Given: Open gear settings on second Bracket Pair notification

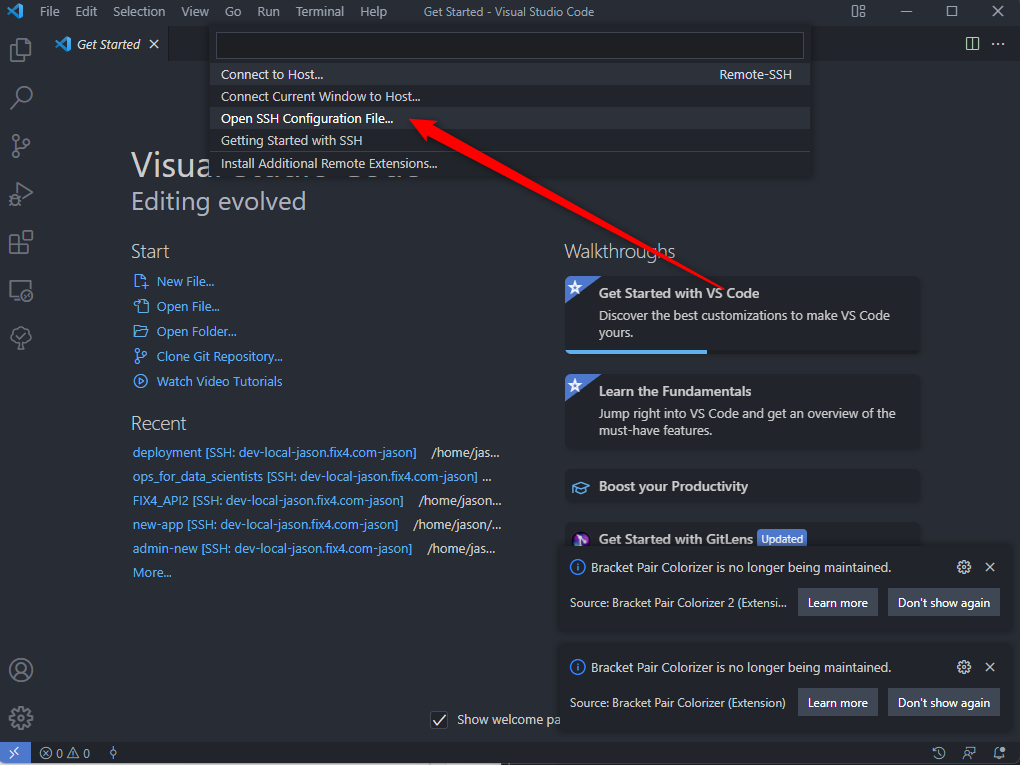Looking at the screenshot, I should pyautogui.click(x=964, y=667).
